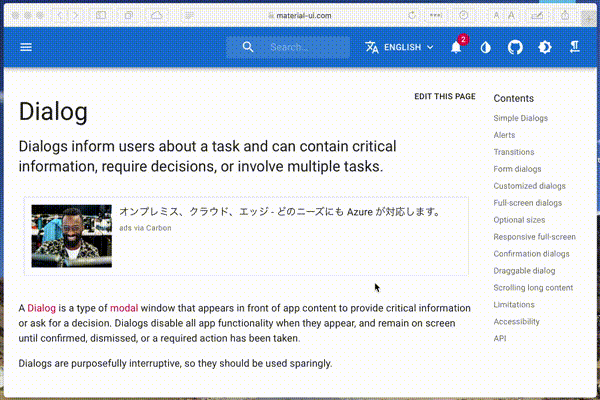Open notifications bell with 2 badge

457,47
